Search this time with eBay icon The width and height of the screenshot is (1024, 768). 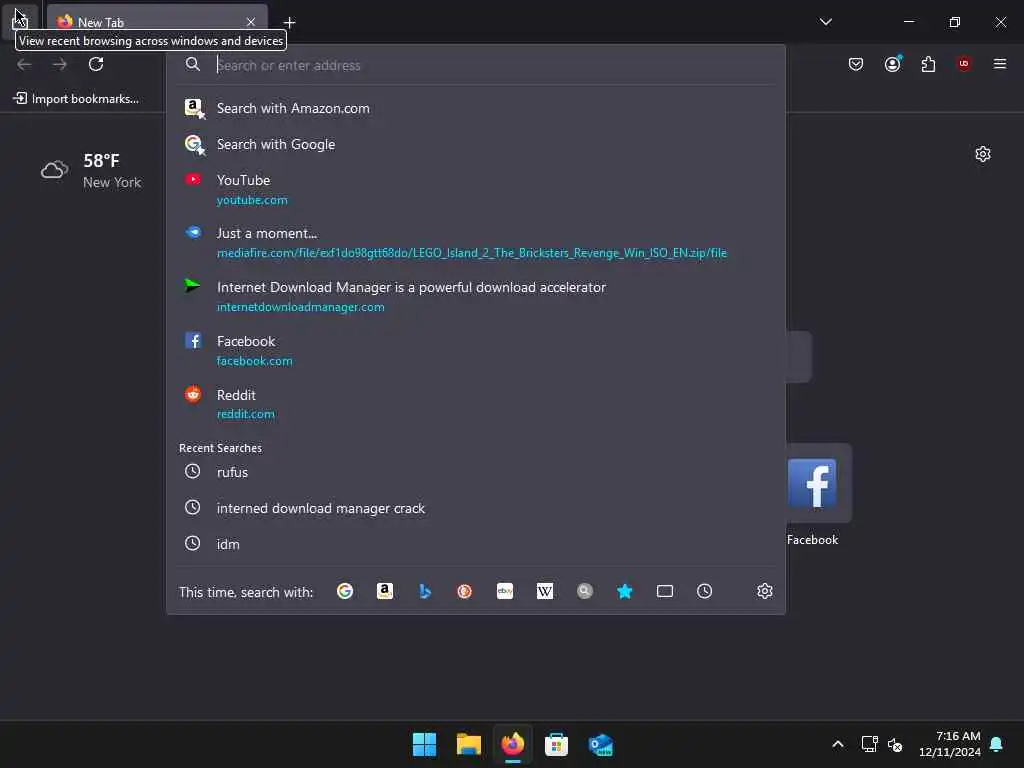click(x=505, y=592)
